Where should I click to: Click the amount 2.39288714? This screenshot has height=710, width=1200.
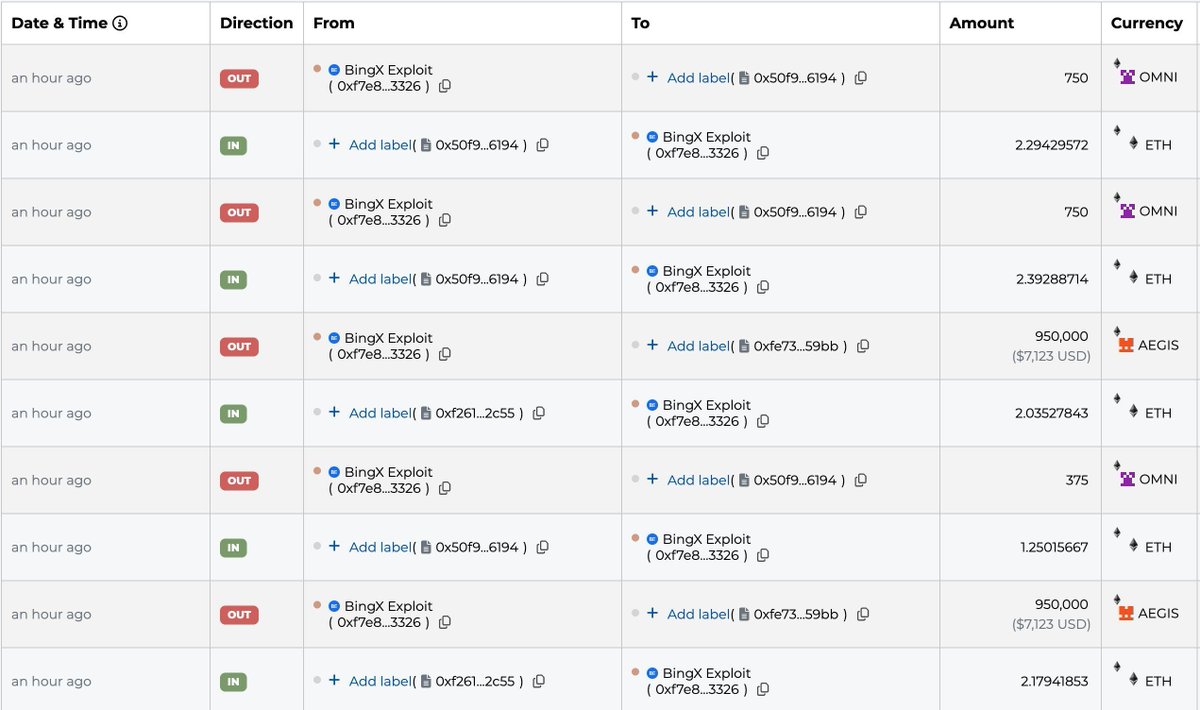(x=1051, y=279)
